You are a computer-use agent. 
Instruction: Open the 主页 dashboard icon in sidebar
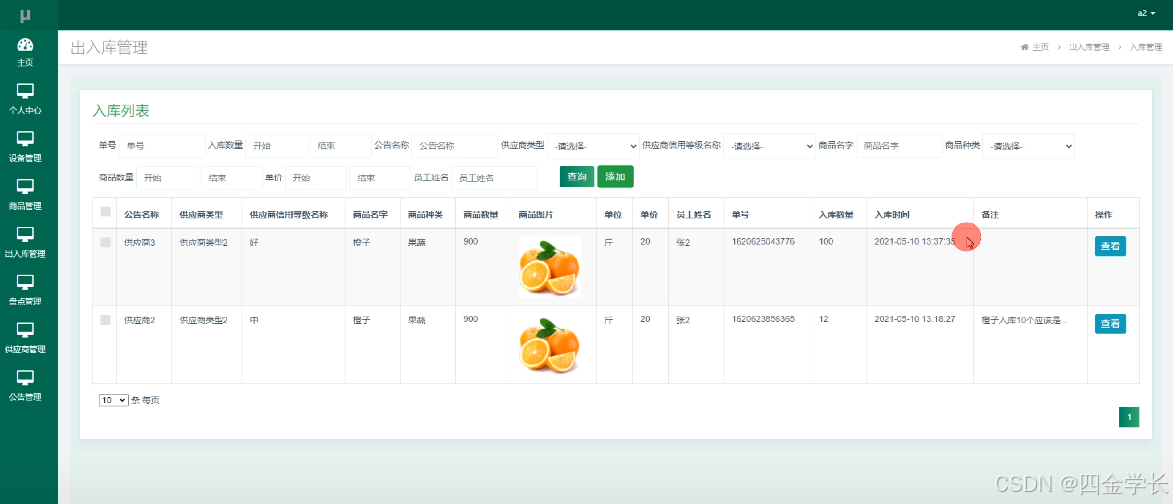[x=25, y=45]
